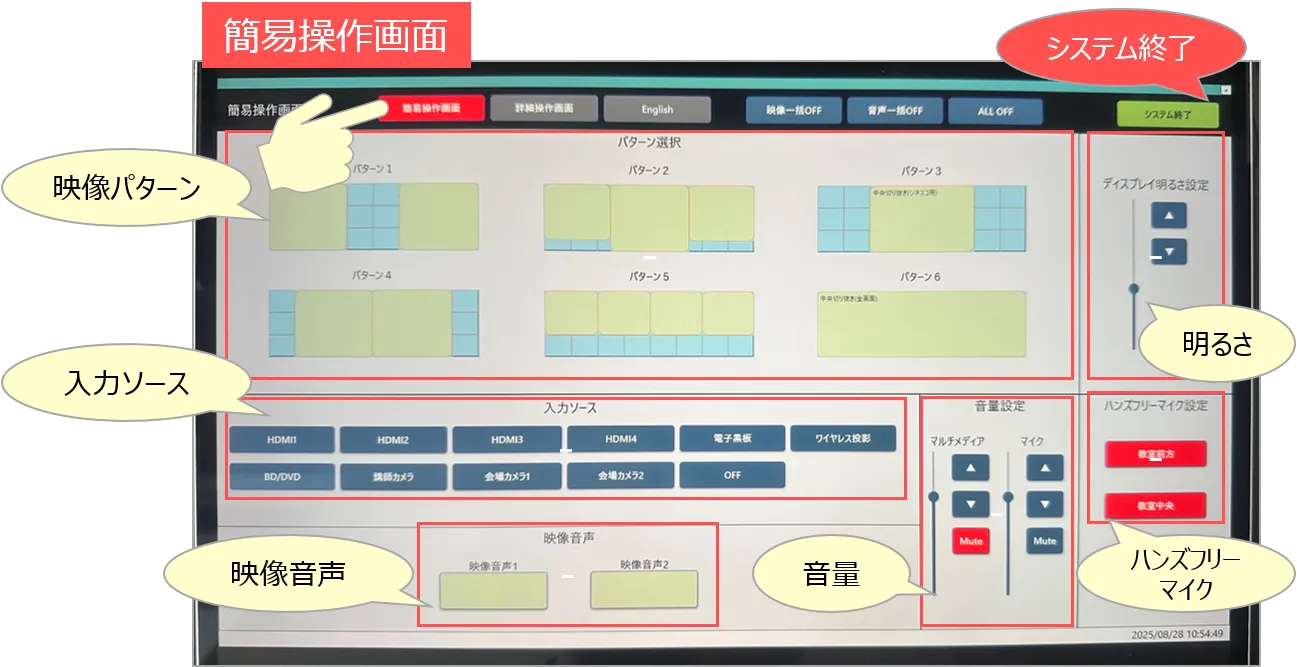This screenshot has width=1297, height=667.
Task: Choose the パターン 6 full-screen layout
Action: 921,324
